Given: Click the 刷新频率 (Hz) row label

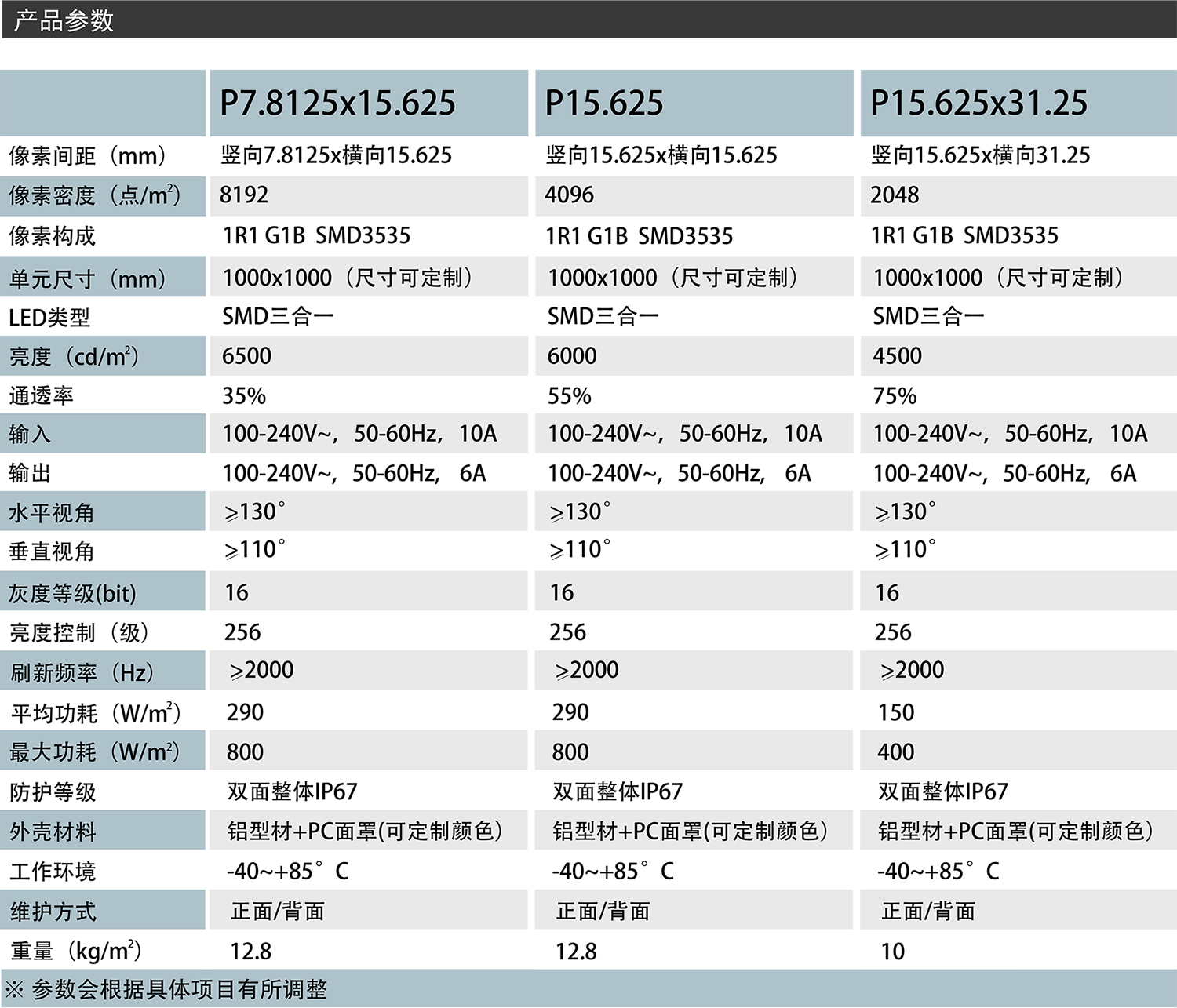Looking at the screenshot, I should click(x=82, y=673).
